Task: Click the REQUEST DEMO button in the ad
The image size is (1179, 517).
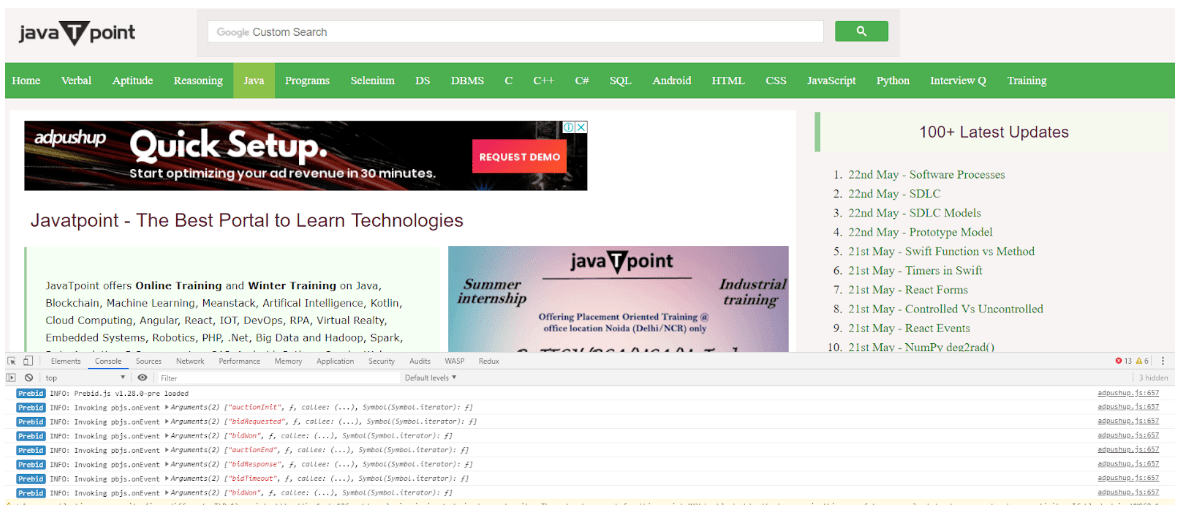Action: pos(519,157)
